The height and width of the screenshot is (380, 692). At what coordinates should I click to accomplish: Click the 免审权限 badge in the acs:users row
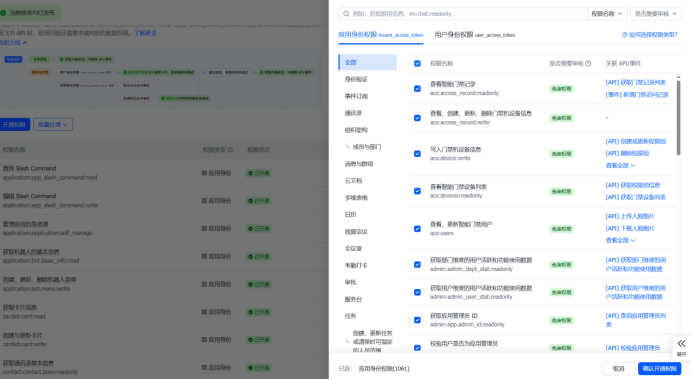561,229
